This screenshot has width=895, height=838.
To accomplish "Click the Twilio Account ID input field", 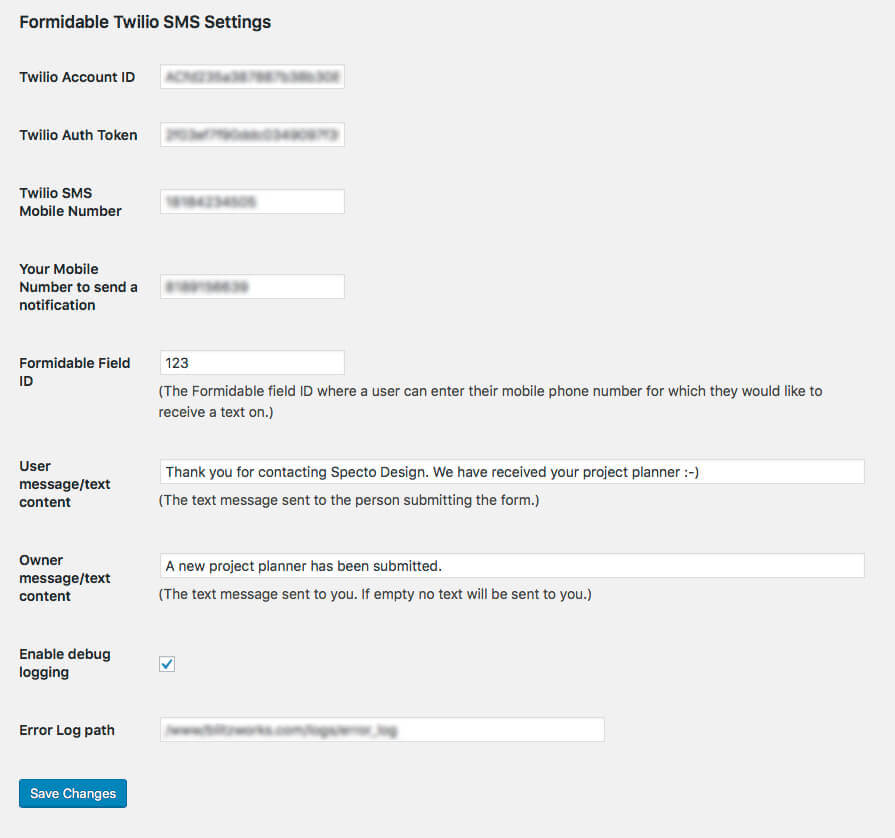I will point(252,77).
